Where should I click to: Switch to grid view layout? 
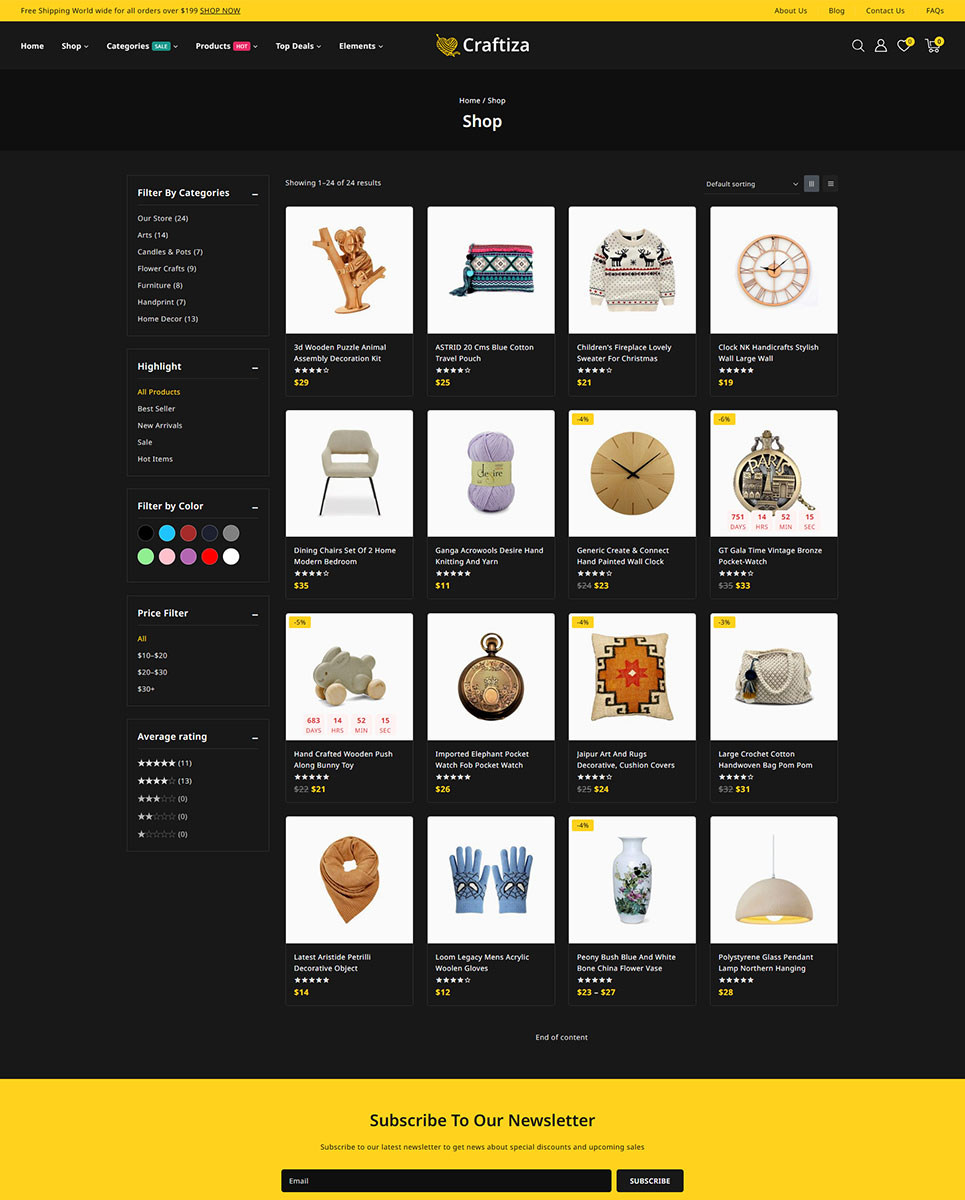pos(812,184)
